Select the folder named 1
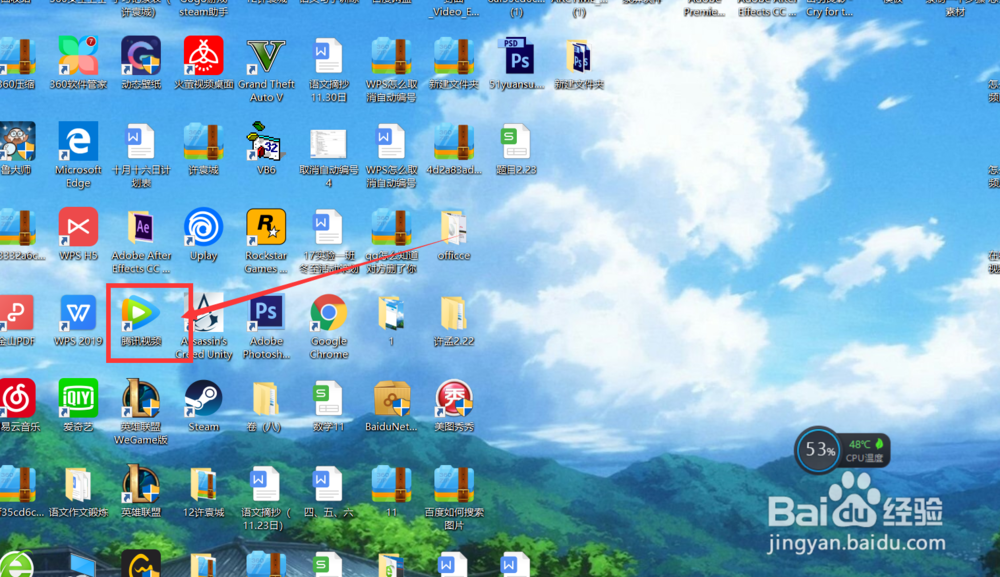1000x577 pixels. click(x=391, y=312)
